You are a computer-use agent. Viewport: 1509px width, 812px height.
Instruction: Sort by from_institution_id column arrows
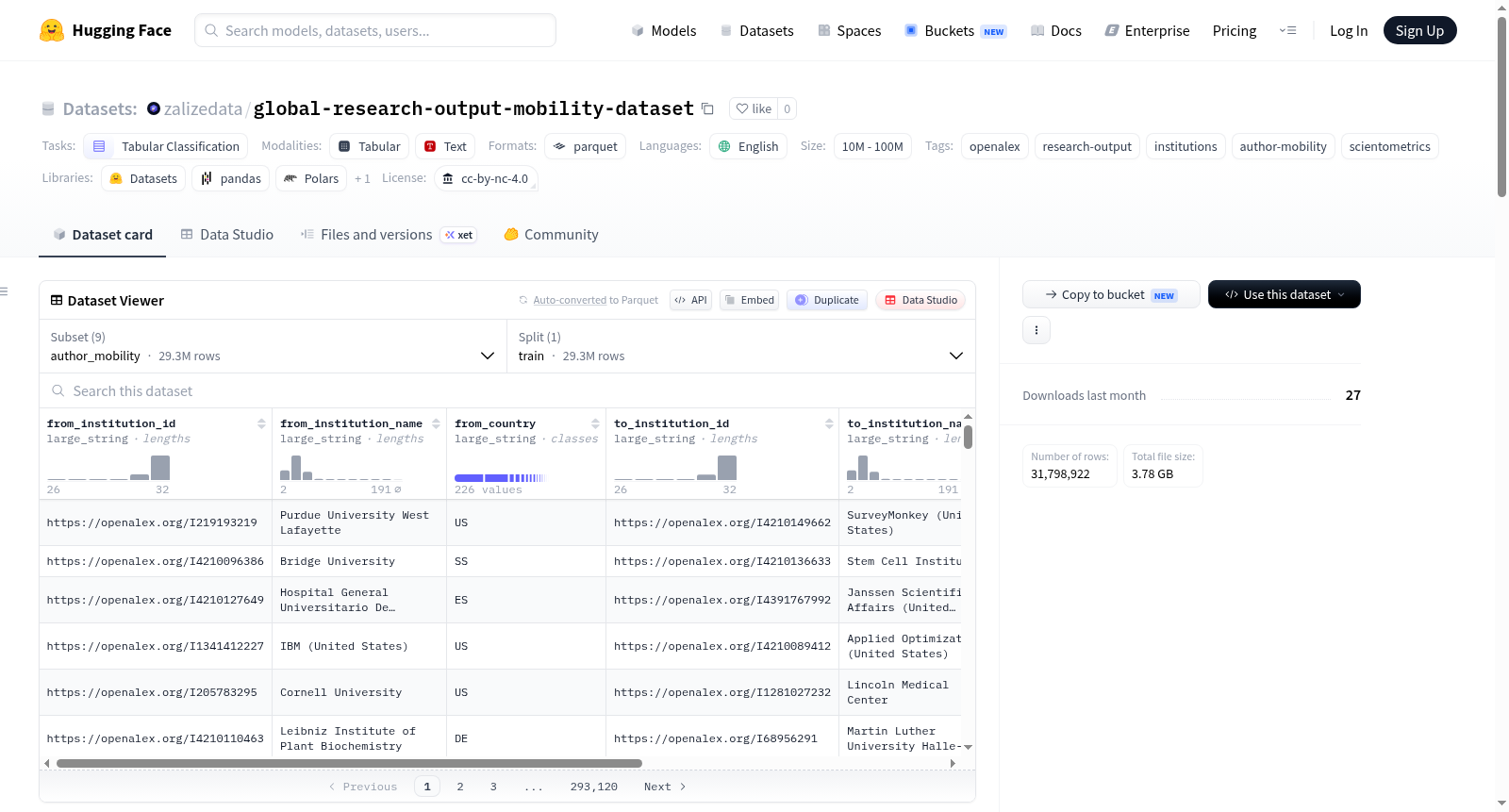pyautogui.click(x=261, y=423)
